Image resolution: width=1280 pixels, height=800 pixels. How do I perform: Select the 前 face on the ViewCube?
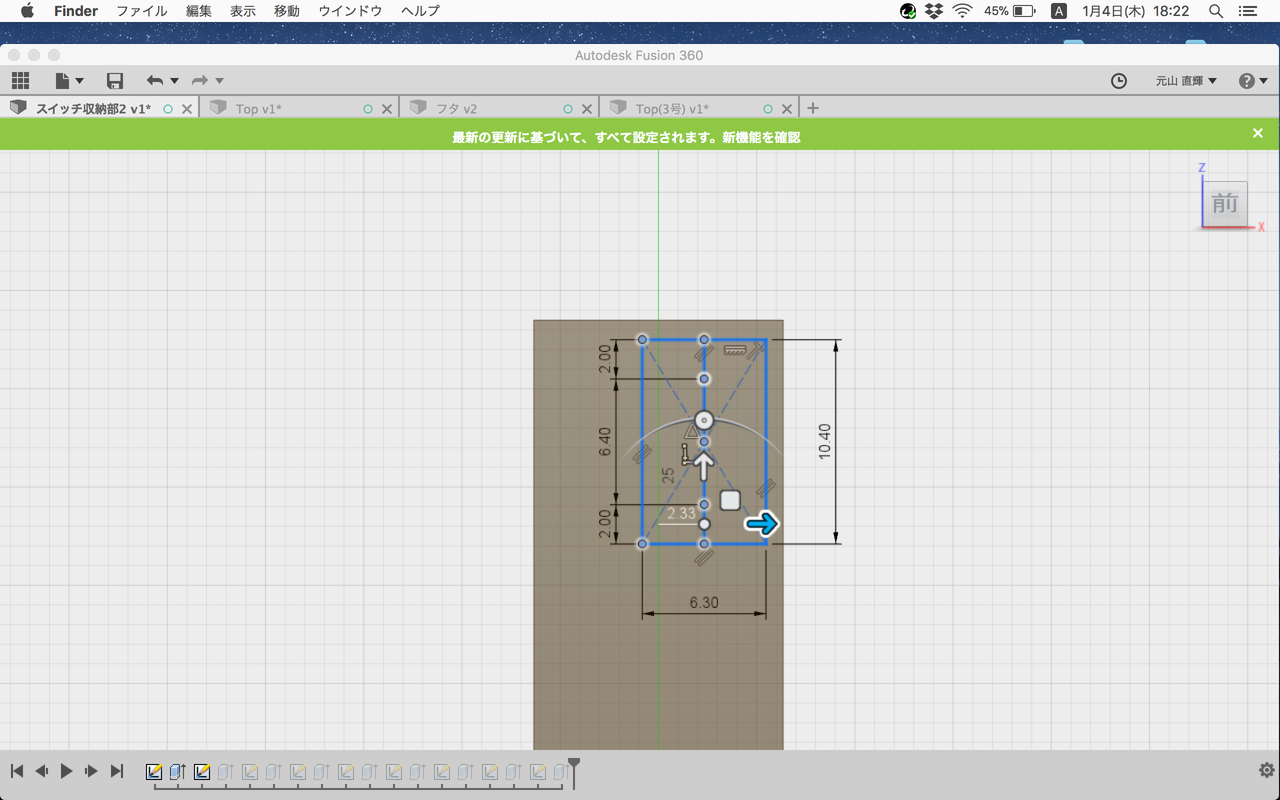[x=1224, y=204]
